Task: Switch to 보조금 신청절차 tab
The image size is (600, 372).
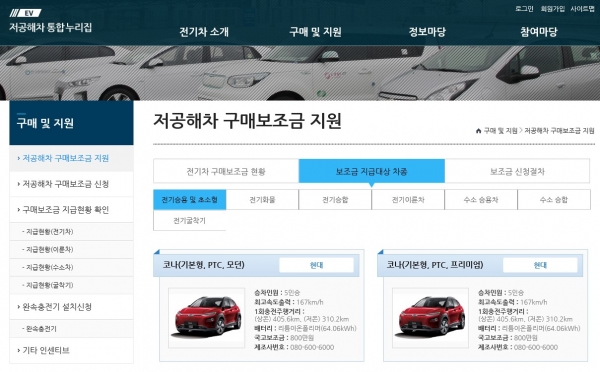Action: [517, 171]
